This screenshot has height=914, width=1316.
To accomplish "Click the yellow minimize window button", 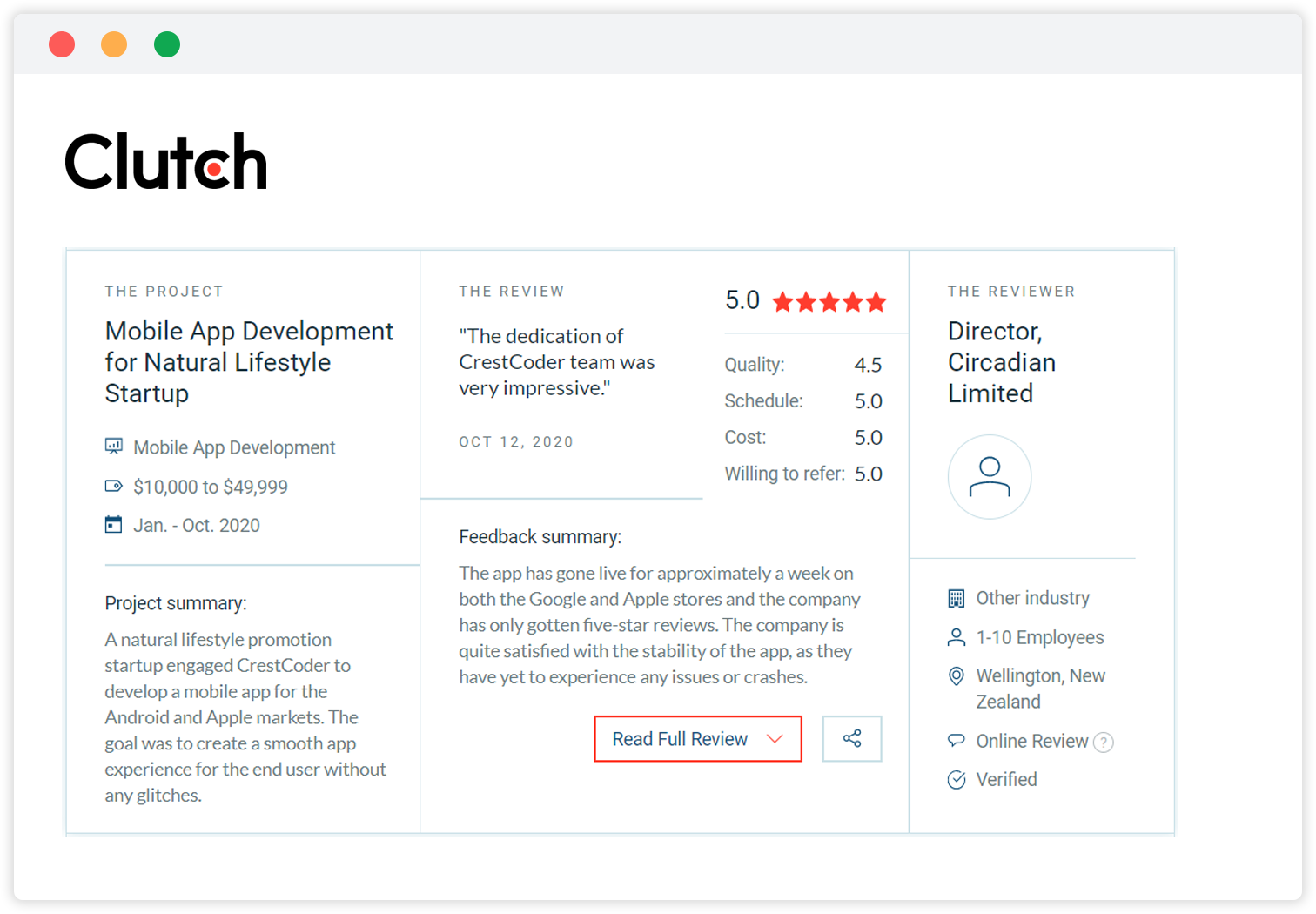I will tap(114, 44).
